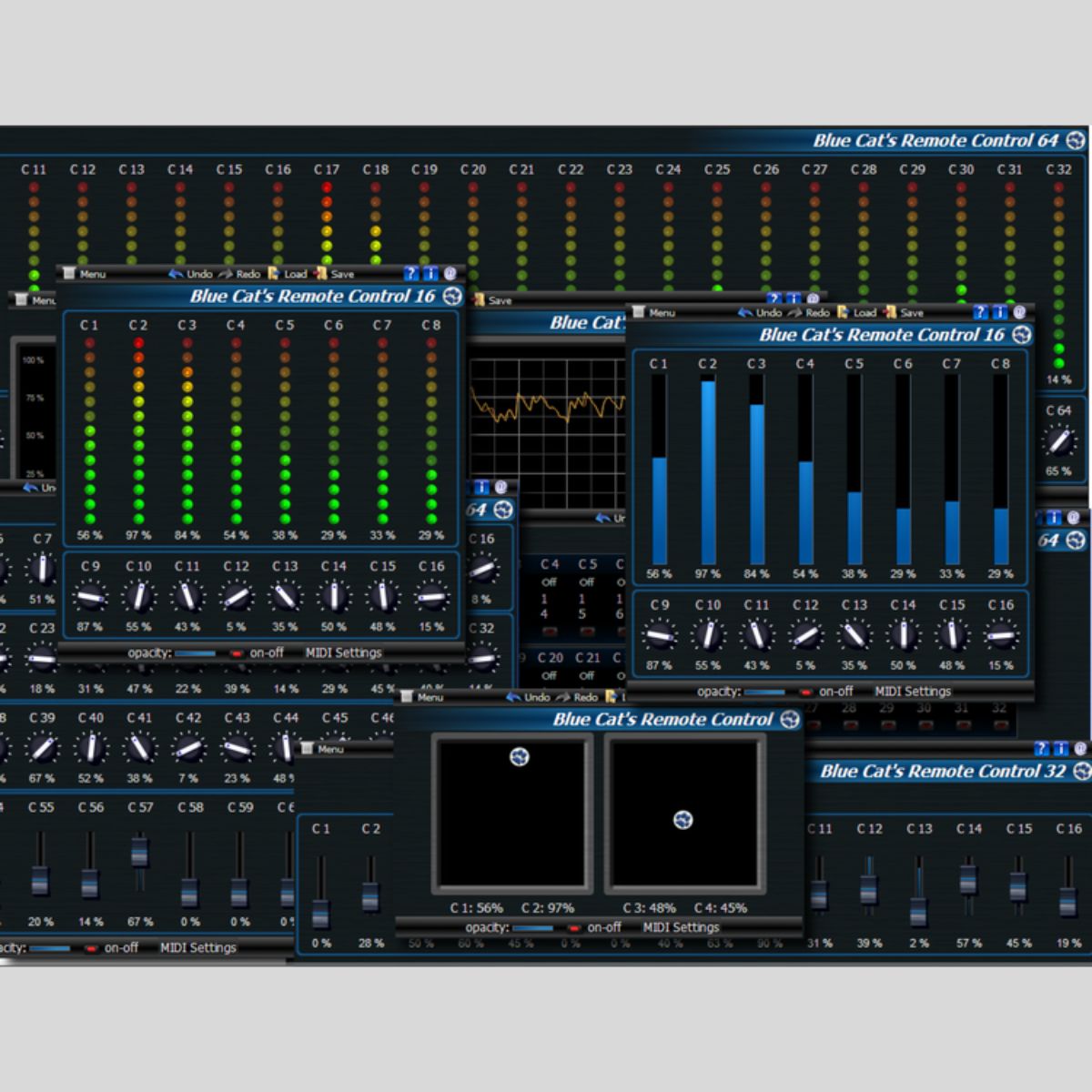
Task: Open MIDI Settings in the XY-pad Remote Control window
Action: [681, 927]
